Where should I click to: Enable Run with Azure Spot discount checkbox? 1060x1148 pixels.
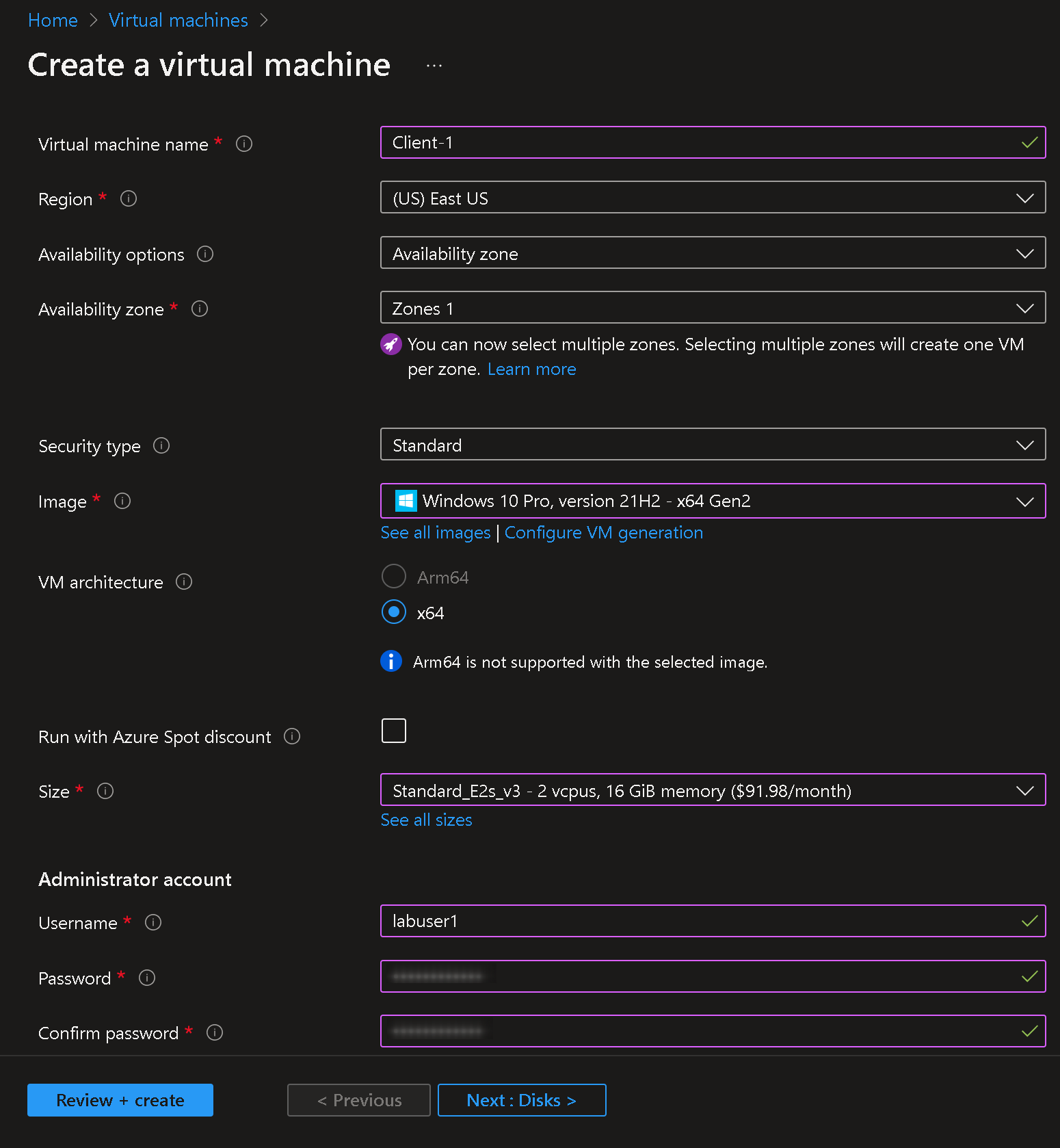click(x=394, y=731)
